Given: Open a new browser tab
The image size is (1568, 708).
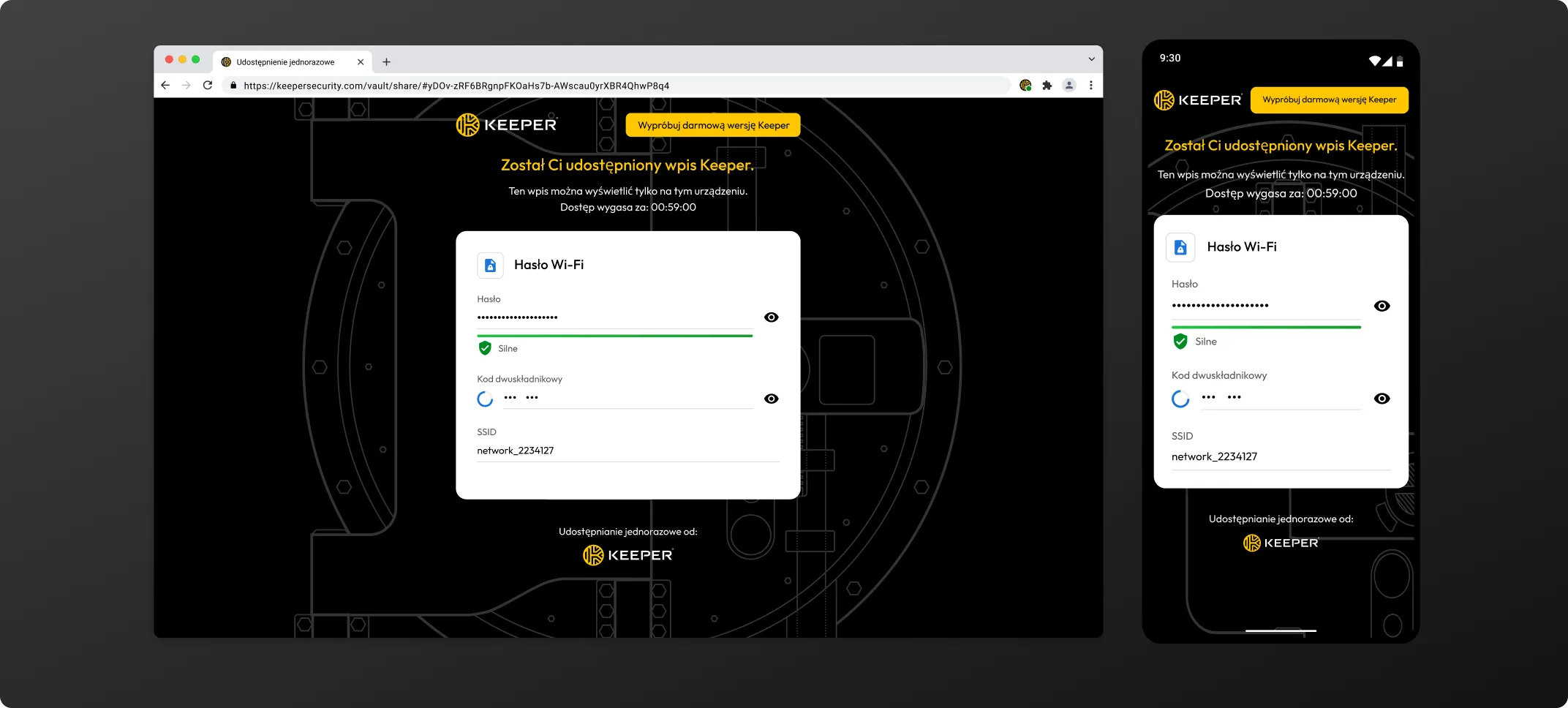Looking at the screenshot, I should tap(386, 62).
